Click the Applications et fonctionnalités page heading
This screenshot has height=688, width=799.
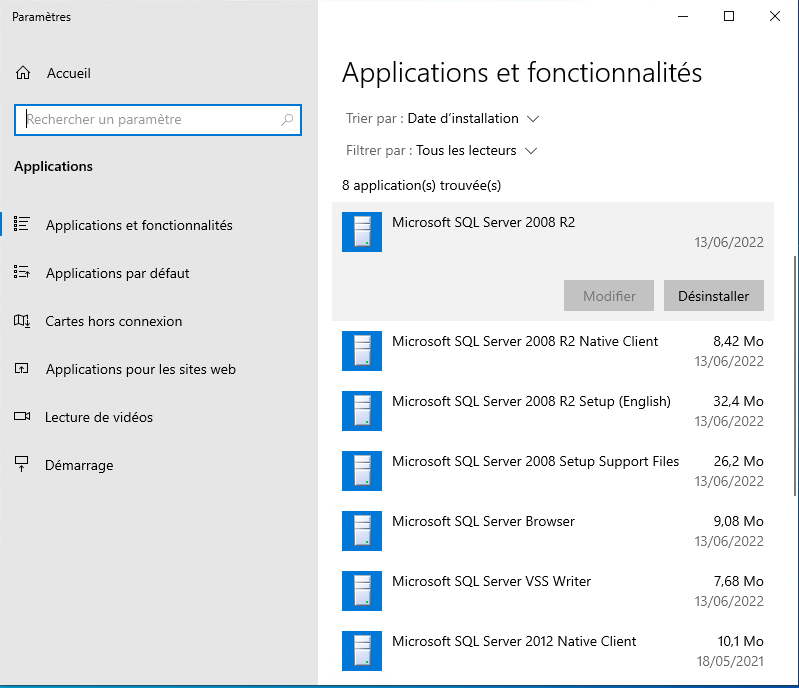[x=522, y=73]
